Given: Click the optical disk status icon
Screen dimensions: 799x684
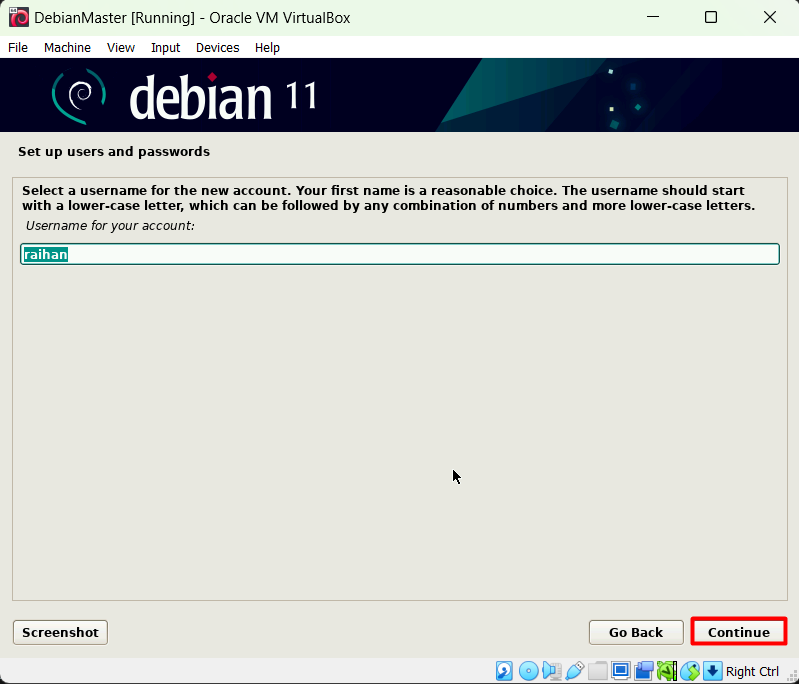Looking at the screenshot, I should click(x=528, y=671).
